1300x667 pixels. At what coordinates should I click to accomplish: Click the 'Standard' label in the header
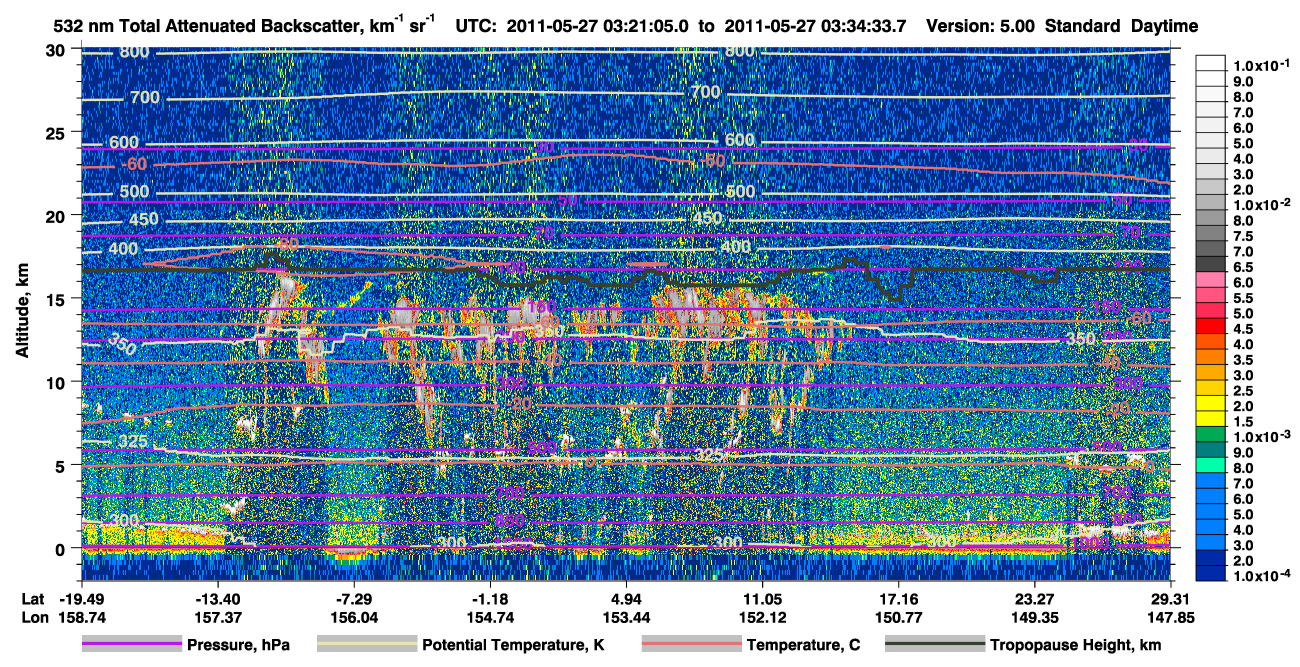coord(1082,27)
